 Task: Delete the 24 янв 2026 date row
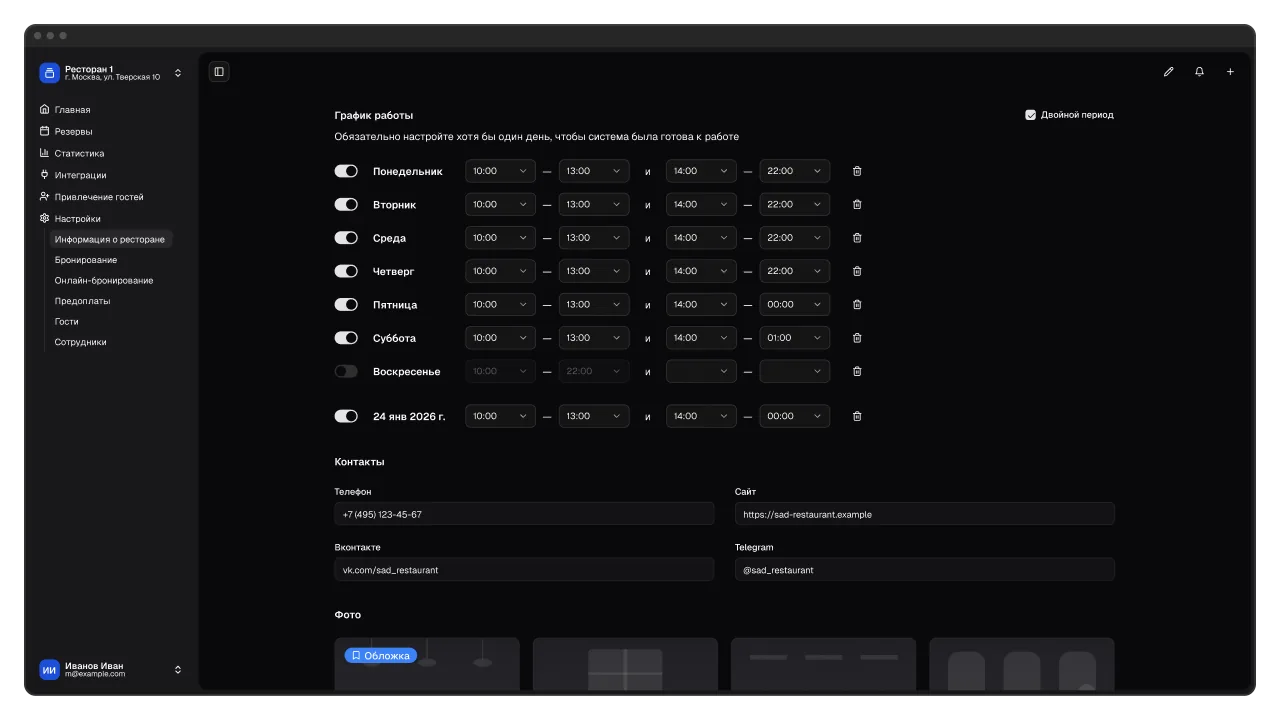click(x=857, y=416)
